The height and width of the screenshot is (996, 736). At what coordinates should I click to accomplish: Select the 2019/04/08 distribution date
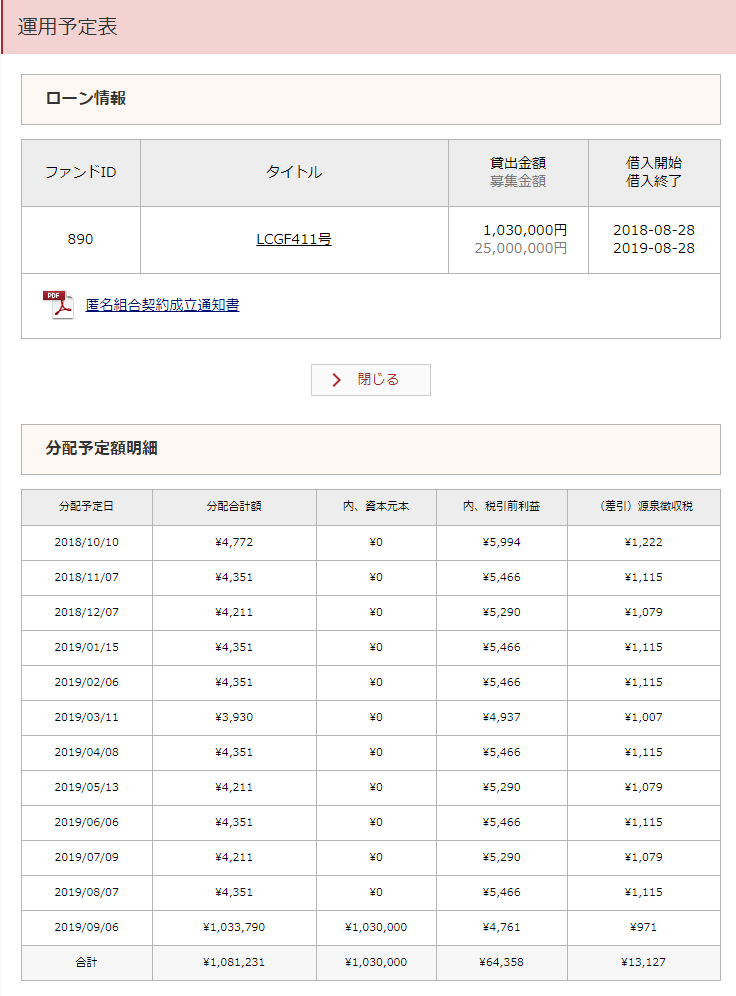tap(86, 752)
